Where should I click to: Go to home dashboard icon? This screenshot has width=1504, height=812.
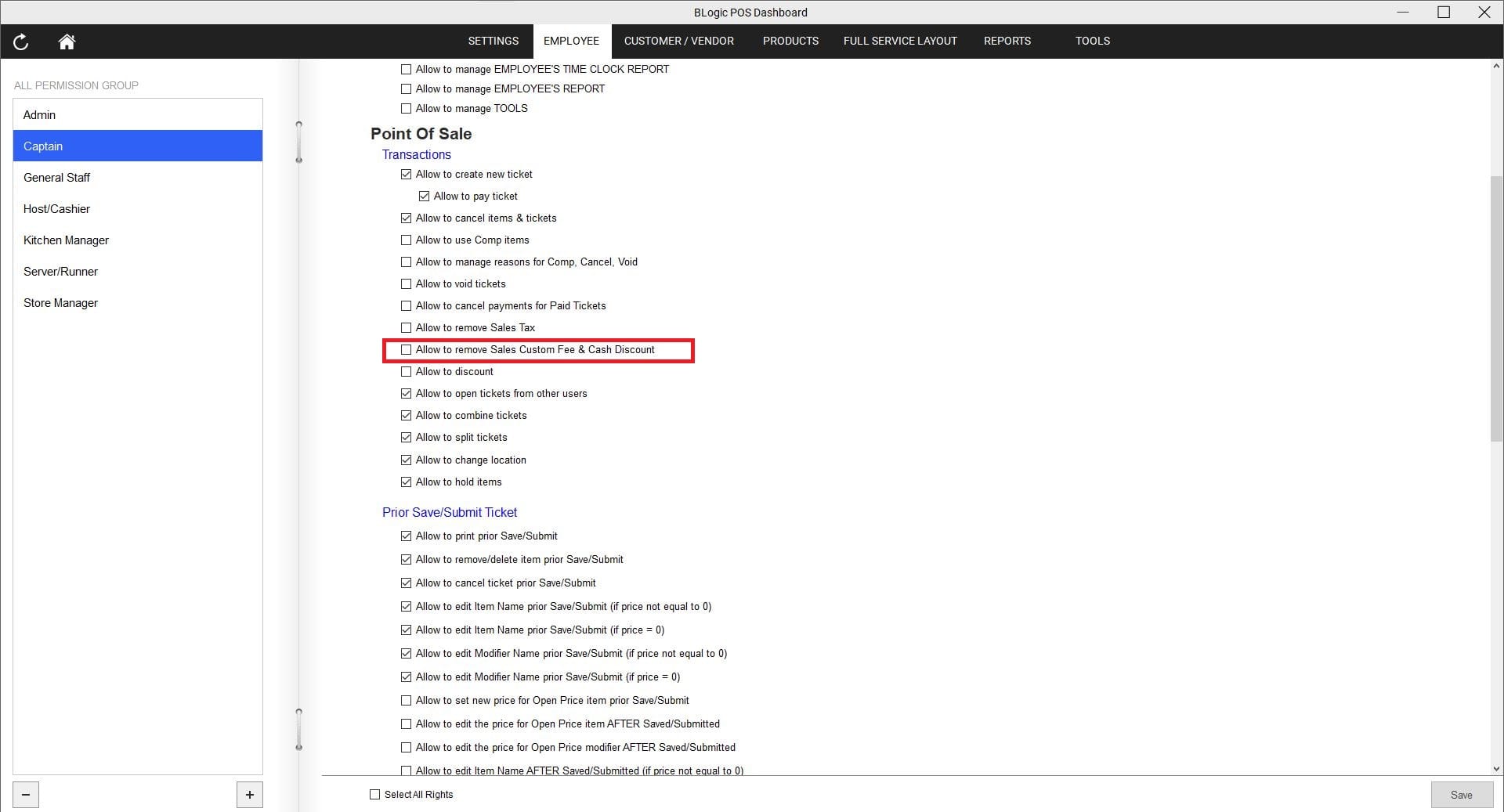67,42
